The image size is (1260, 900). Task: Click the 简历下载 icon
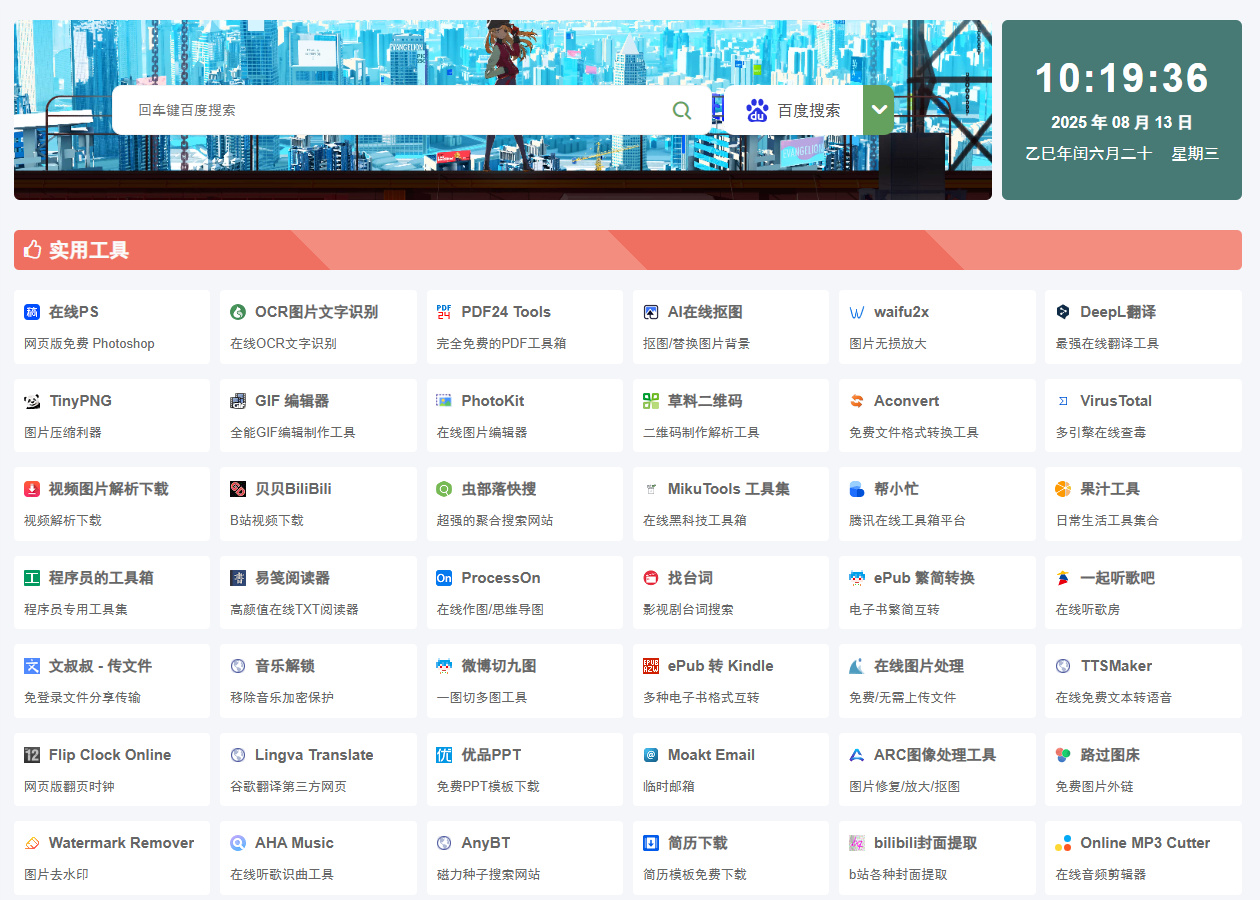point(651,843)
